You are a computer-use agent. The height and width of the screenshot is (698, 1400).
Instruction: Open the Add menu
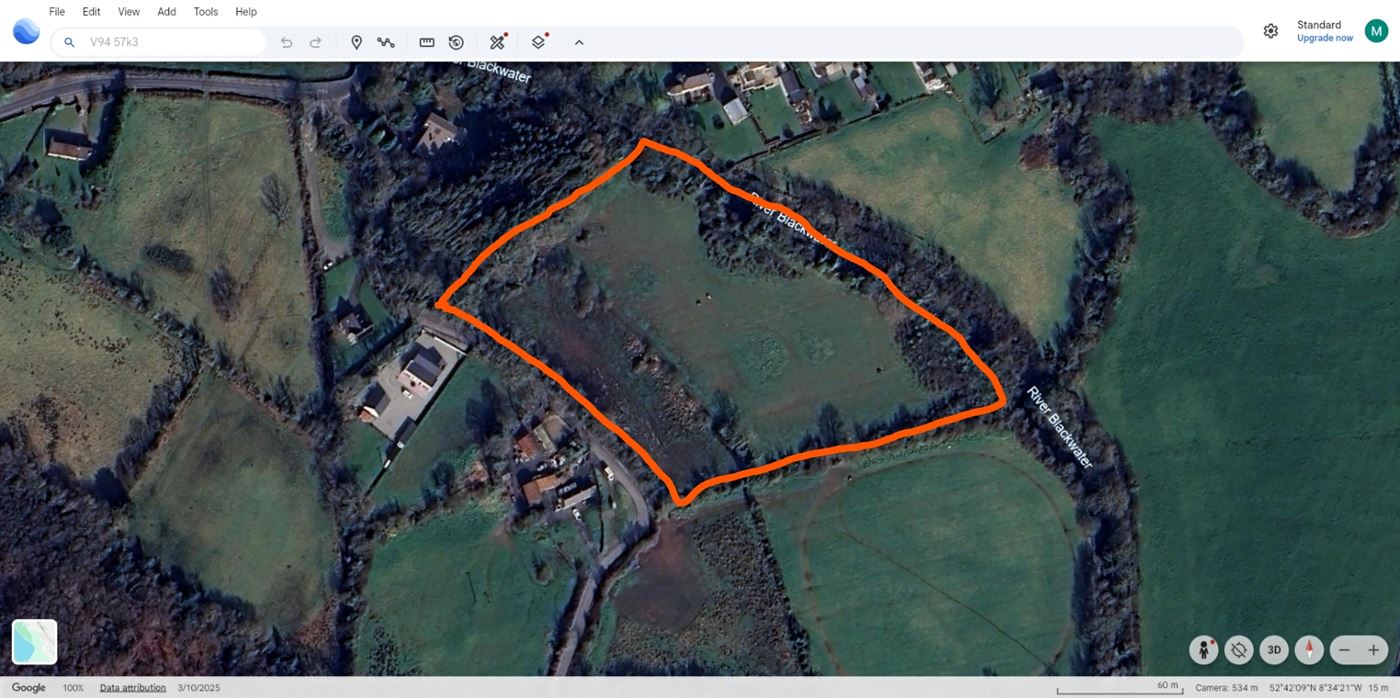pos(167,12)
